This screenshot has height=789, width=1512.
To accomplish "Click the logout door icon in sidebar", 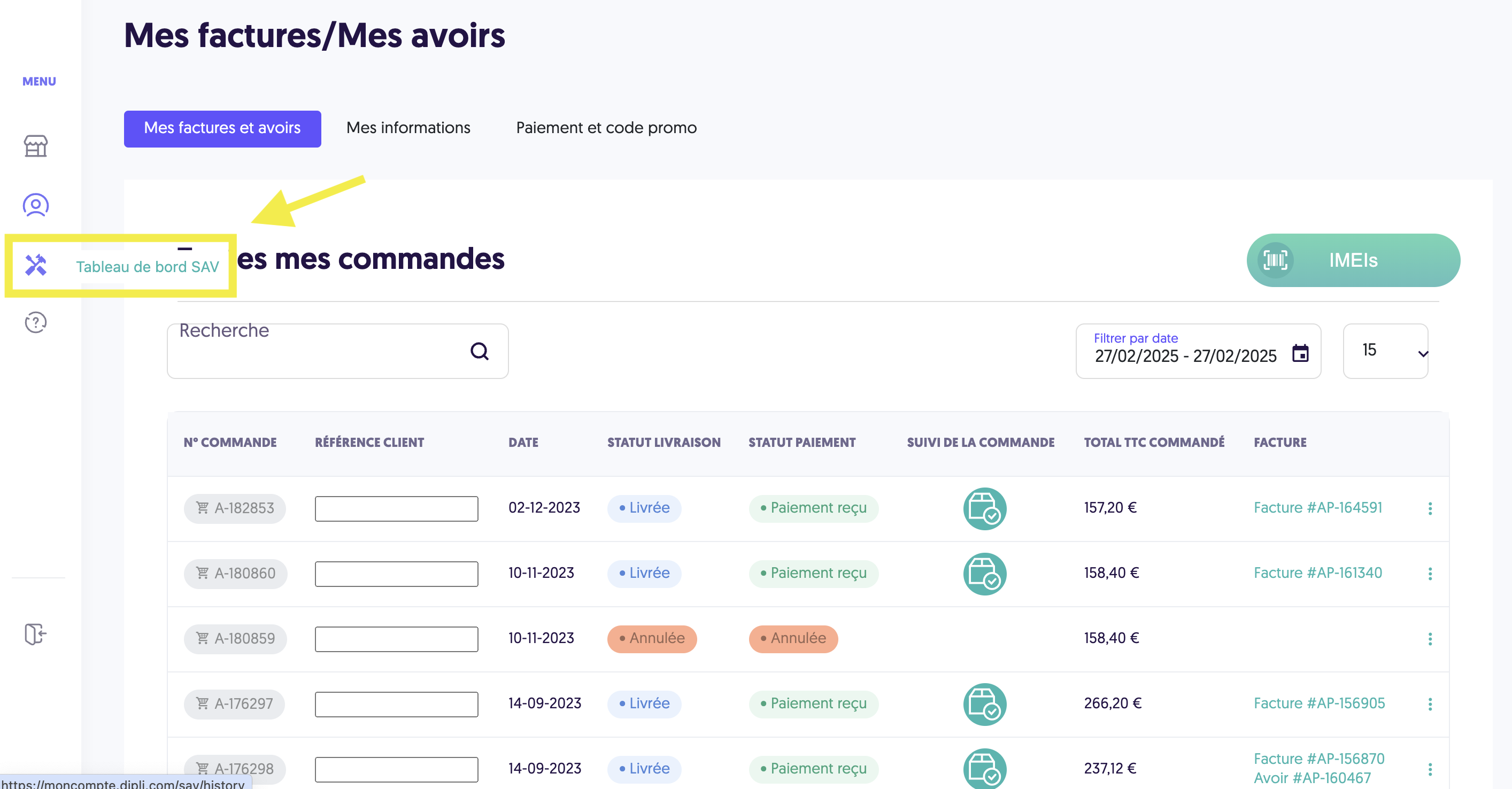I will point(36,634).
